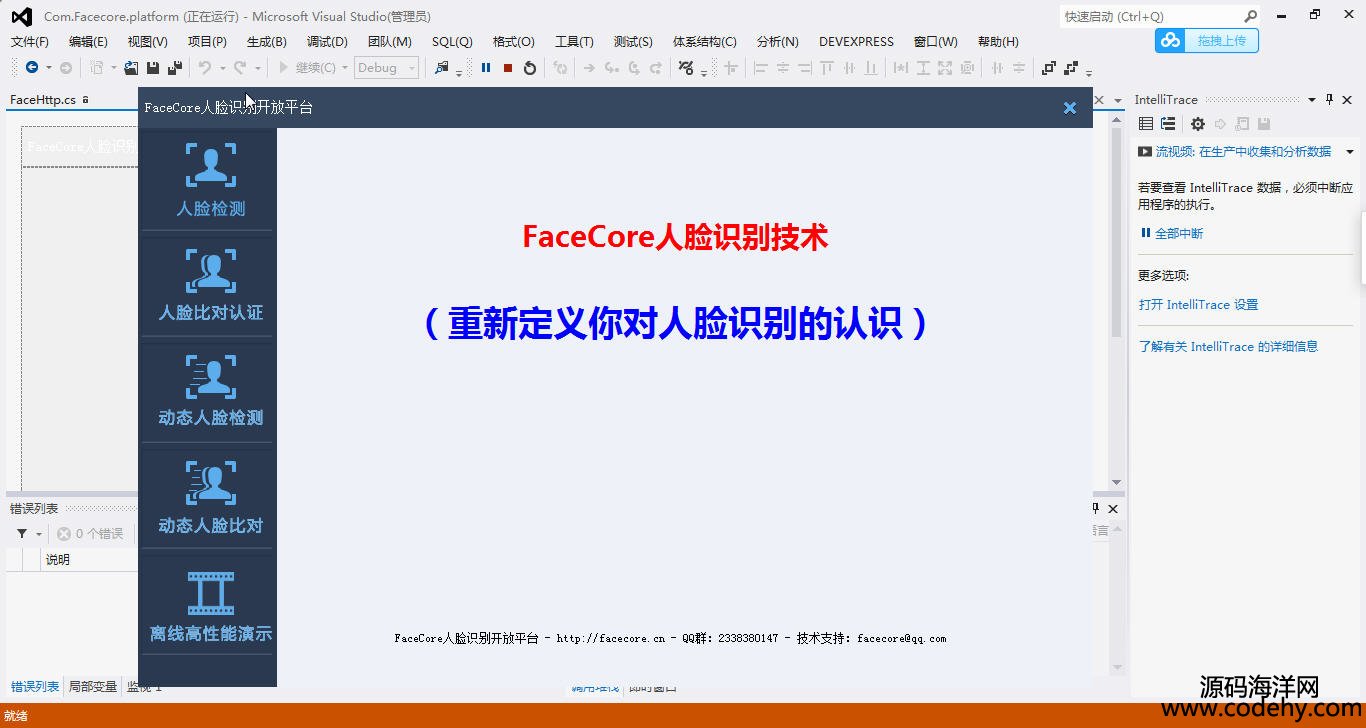Screen dimensions: 1366x728
Task: Click the Quick Launch magnifier icon
Action: tap(1251, 16)
